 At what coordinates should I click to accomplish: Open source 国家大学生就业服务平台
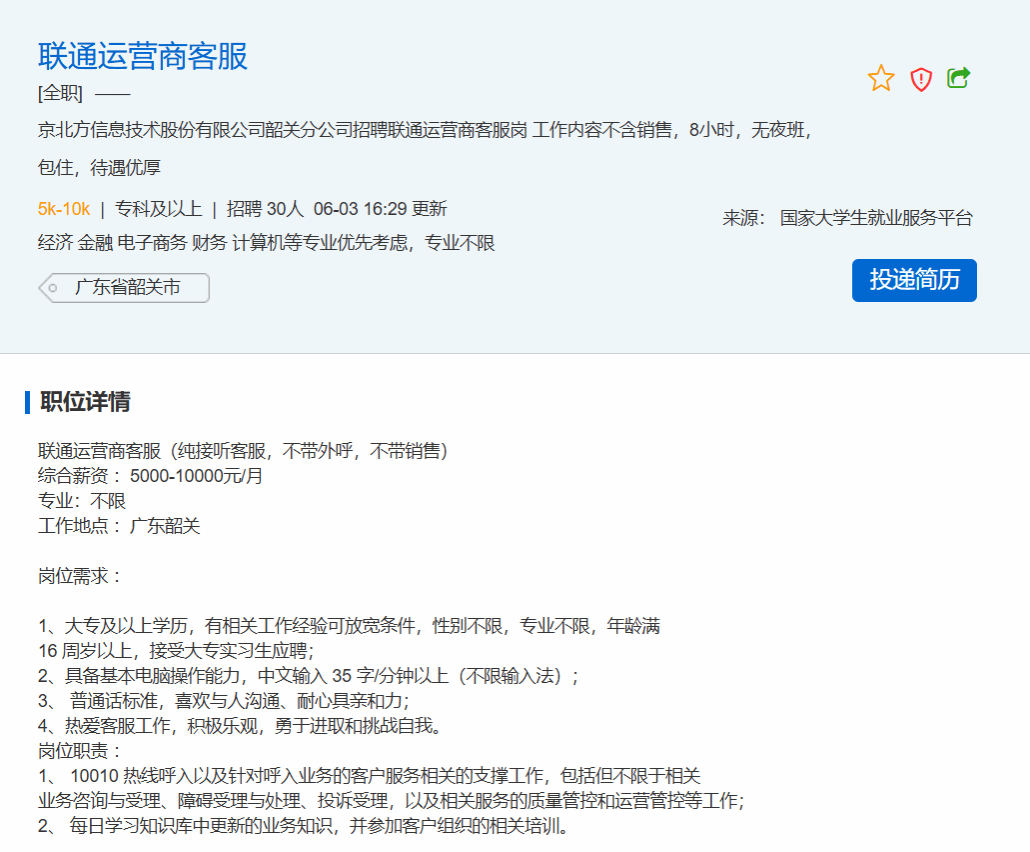(x=876, y=218)
